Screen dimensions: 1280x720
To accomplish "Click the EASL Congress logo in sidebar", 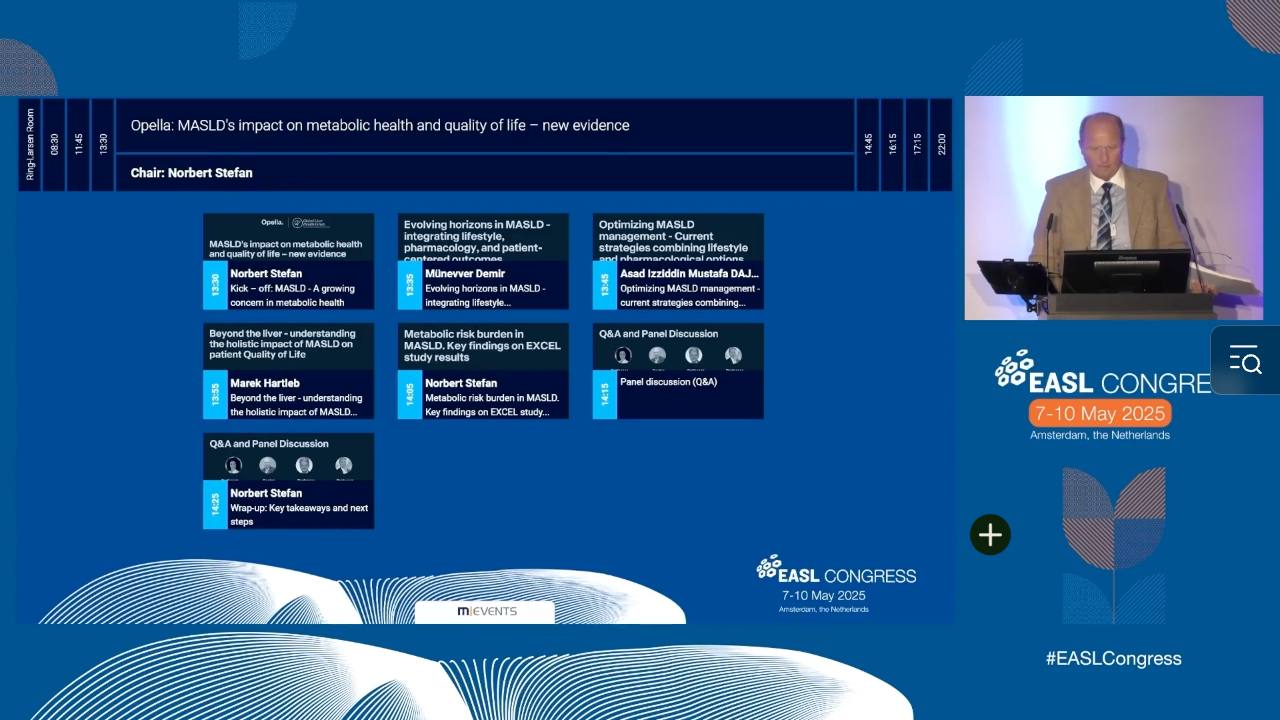I will [1102, 394].
